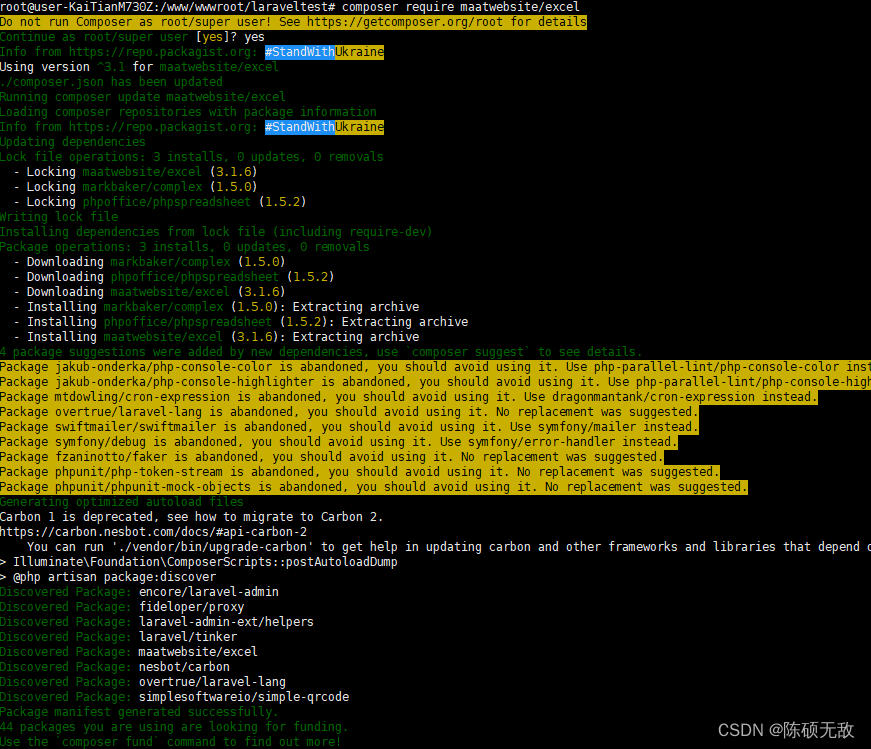Click 'Carbon 1 is deprecated' notice line
Image resolution: width=871 pixels, height=749 pixels.
[x=192, y=517]
